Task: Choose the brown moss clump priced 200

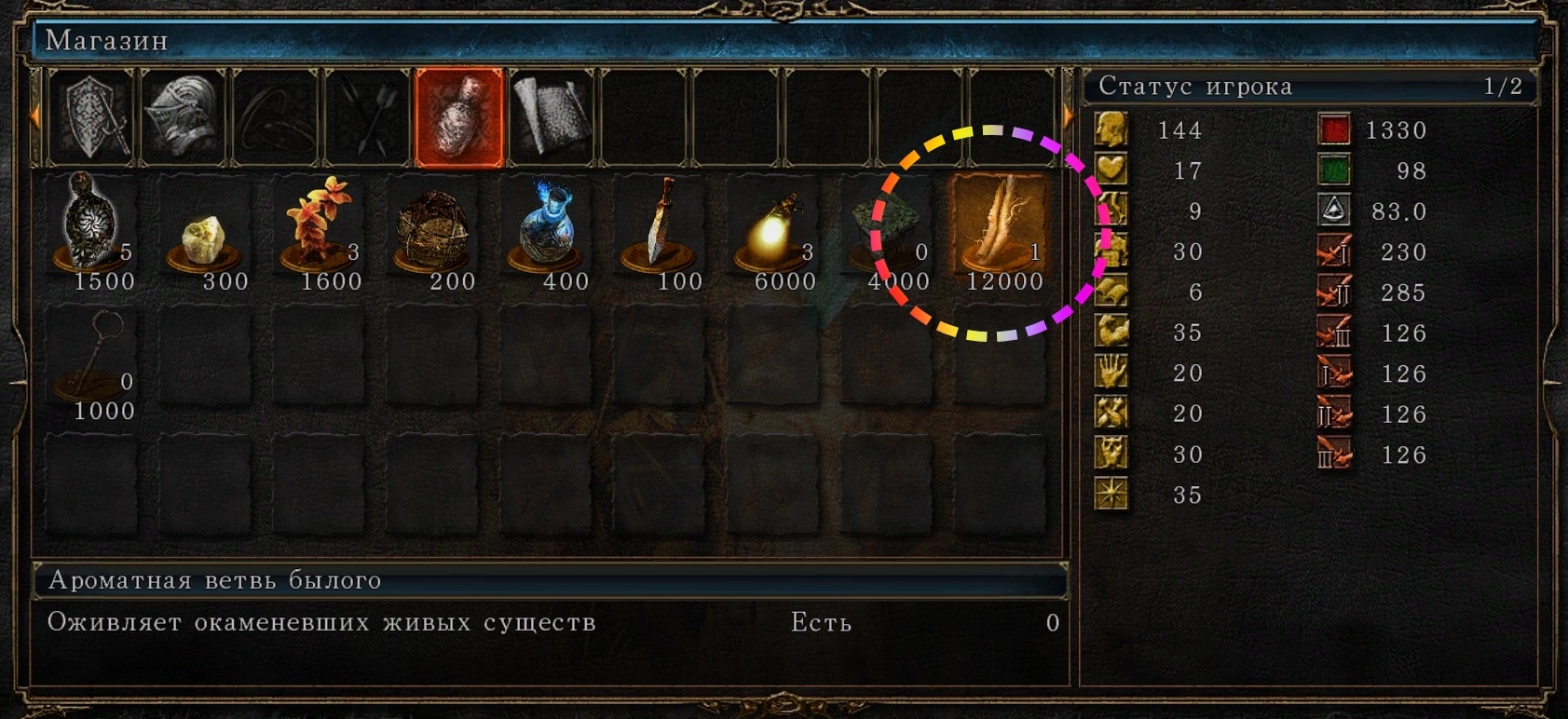Action: (x=433, y=233)
